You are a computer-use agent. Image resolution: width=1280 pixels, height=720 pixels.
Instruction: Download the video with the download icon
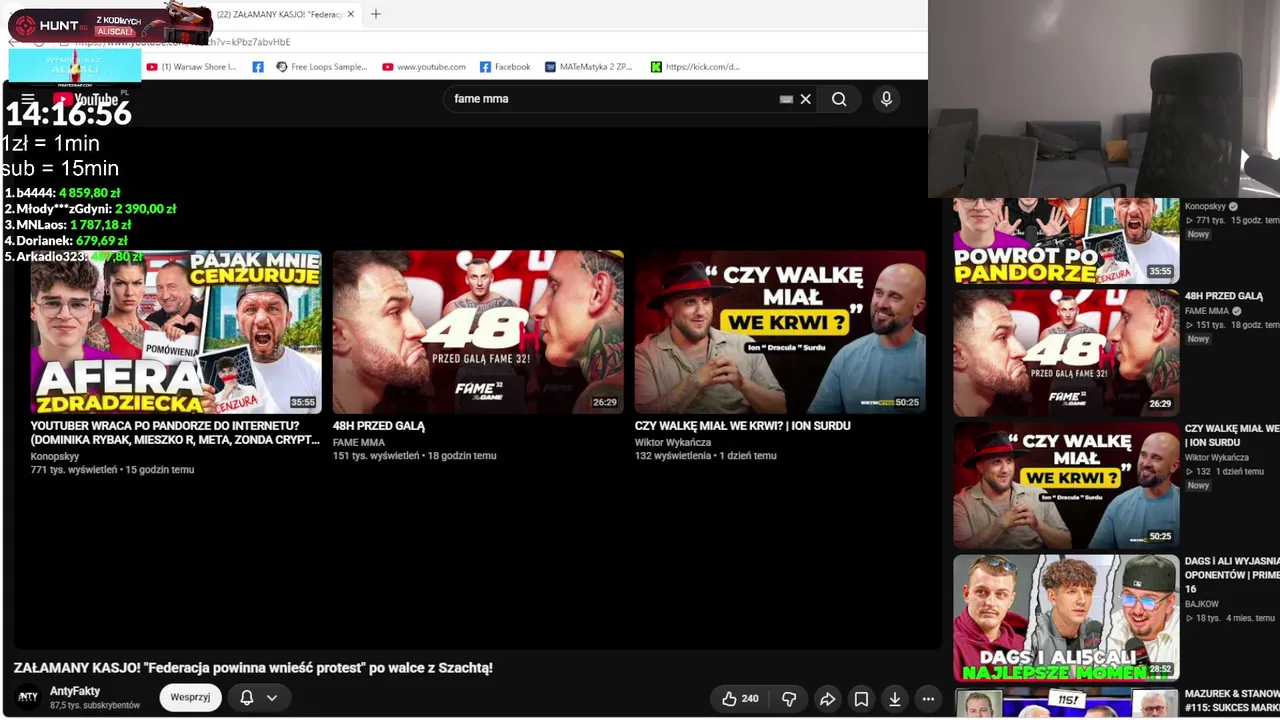(895, 699)
